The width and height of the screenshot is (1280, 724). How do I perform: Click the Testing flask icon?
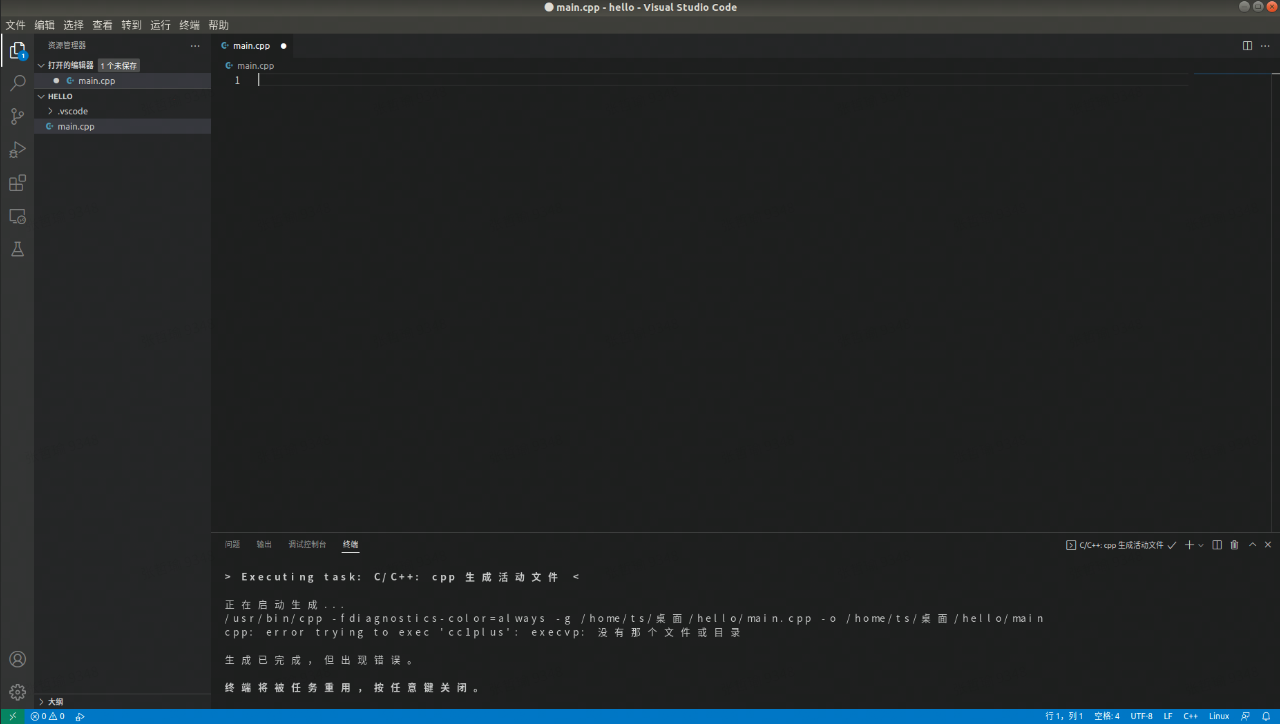tap(16, 249)
